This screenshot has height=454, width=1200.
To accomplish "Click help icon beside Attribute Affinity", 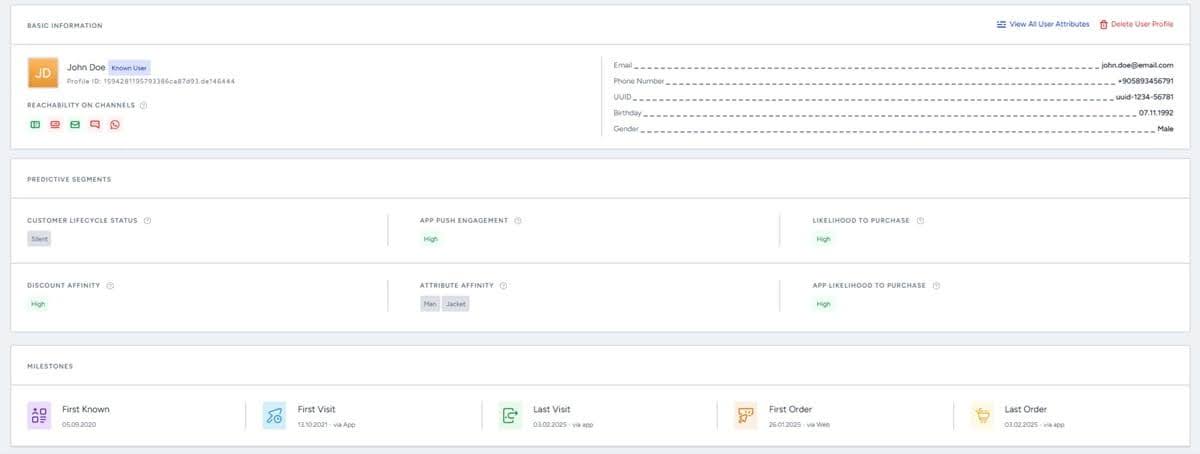I will pyautogui.click(x=503, y=285).
